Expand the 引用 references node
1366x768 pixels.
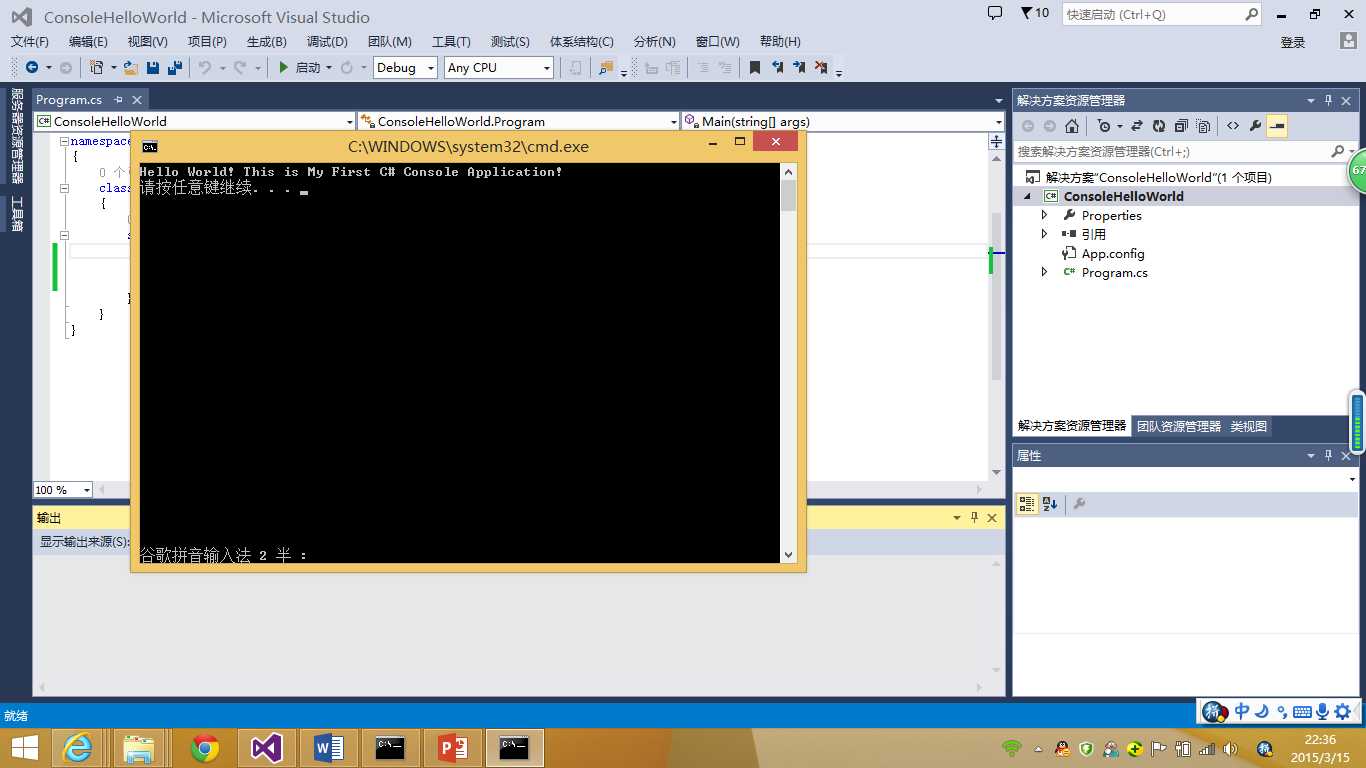tap(1044, 234)
